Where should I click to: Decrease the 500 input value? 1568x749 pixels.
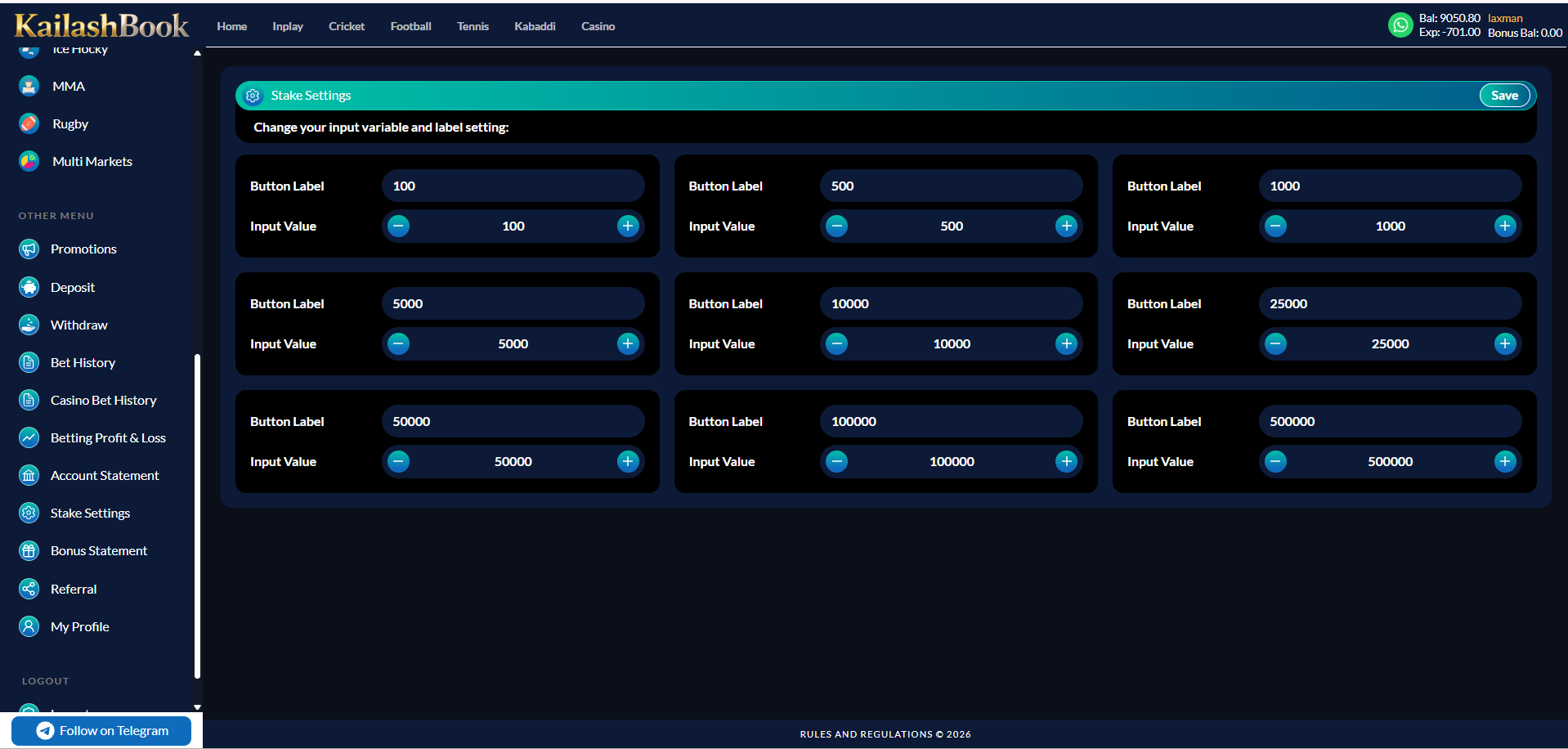(x=836, y=226)
